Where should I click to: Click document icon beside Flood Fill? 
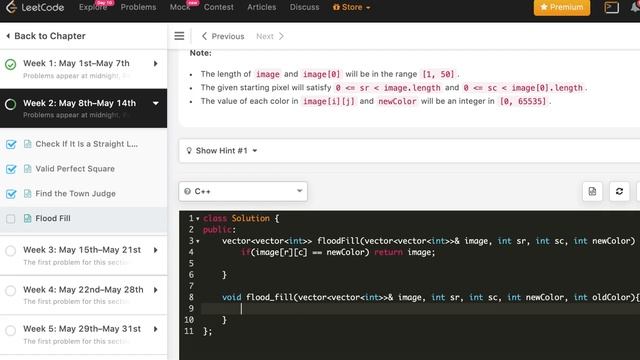pyautogui.click(x=27, y=218)
